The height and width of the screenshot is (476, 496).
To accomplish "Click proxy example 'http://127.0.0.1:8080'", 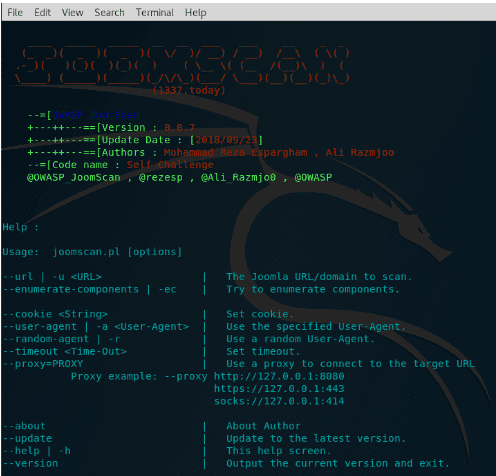I will pyautogui.click(x=279, y=377).
